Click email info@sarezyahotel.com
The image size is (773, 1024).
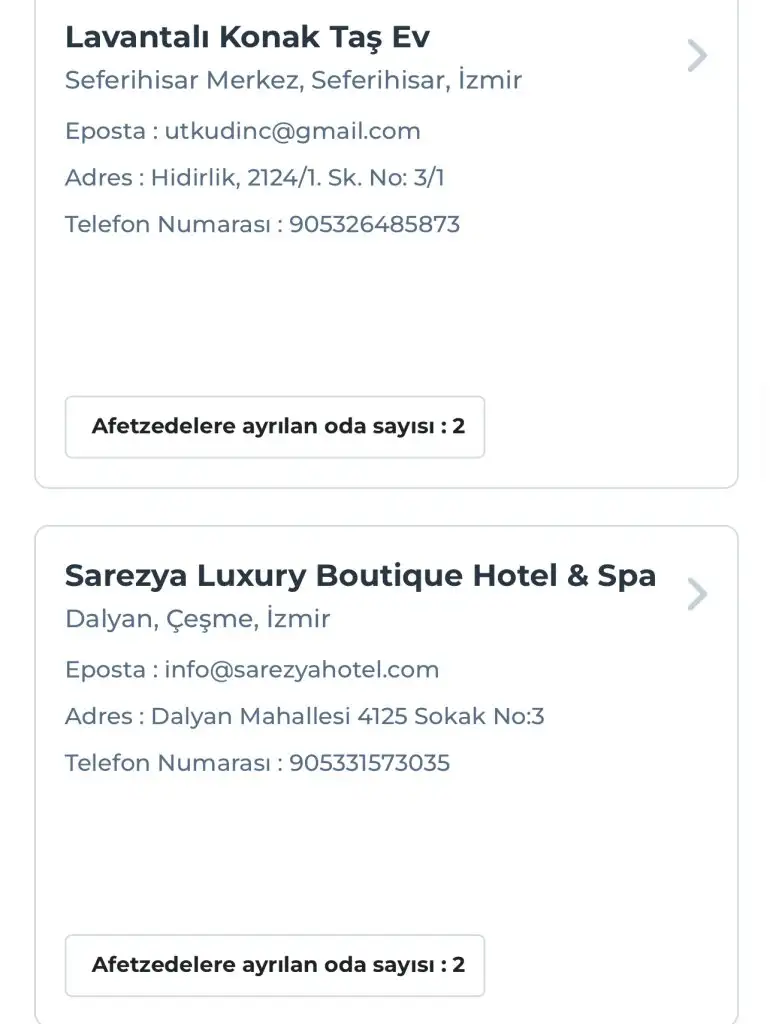301,670
